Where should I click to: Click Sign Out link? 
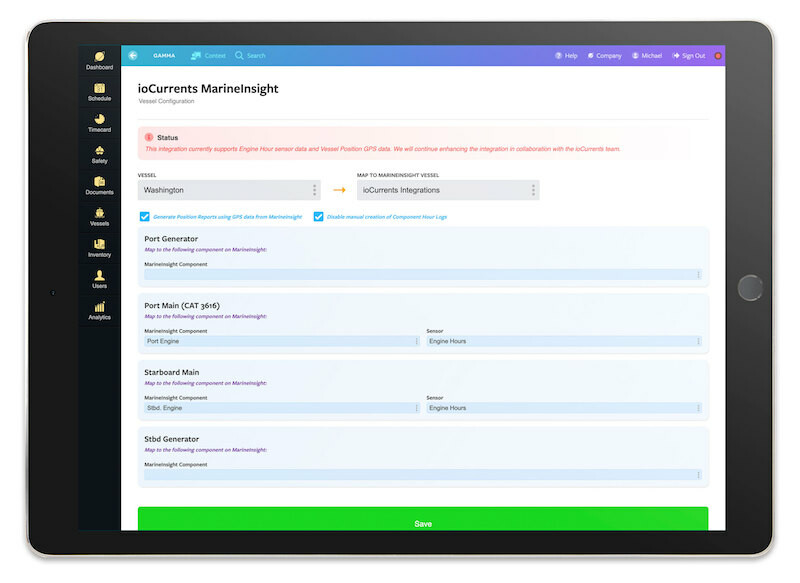(689, 56)
